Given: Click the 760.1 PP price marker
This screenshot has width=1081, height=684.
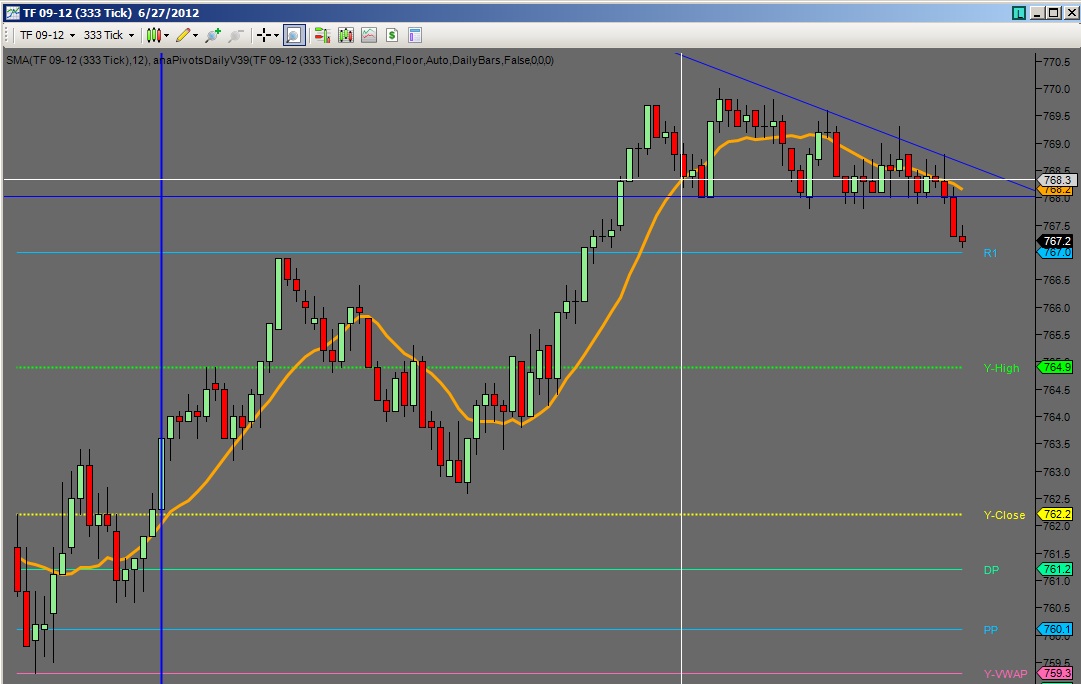Looking at the screenshot, I should click(1055, 630).
